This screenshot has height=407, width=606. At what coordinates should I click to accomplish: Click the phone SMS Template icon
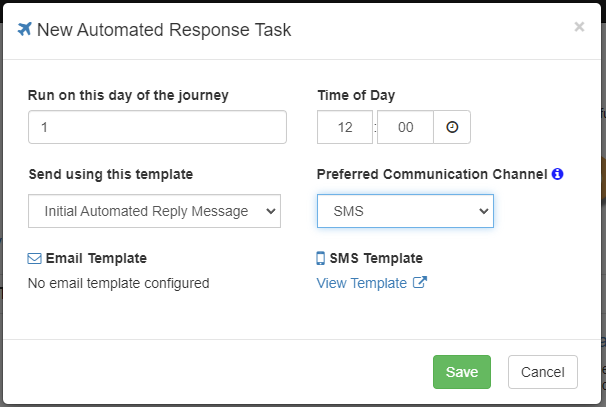pyautogui.click(x=320, y=258)
